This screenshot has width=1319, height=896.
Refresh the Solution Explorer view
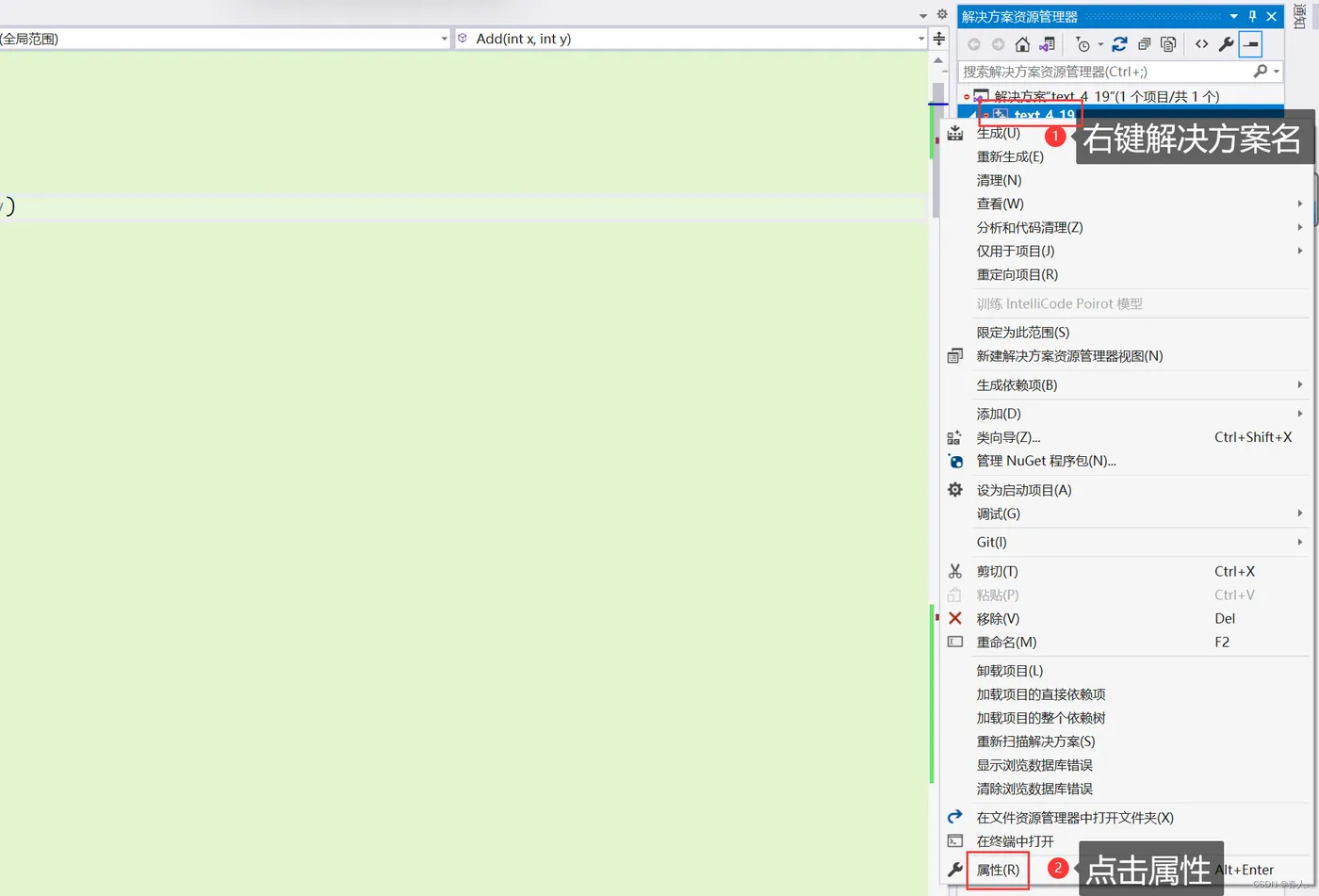coord(1119,43)
